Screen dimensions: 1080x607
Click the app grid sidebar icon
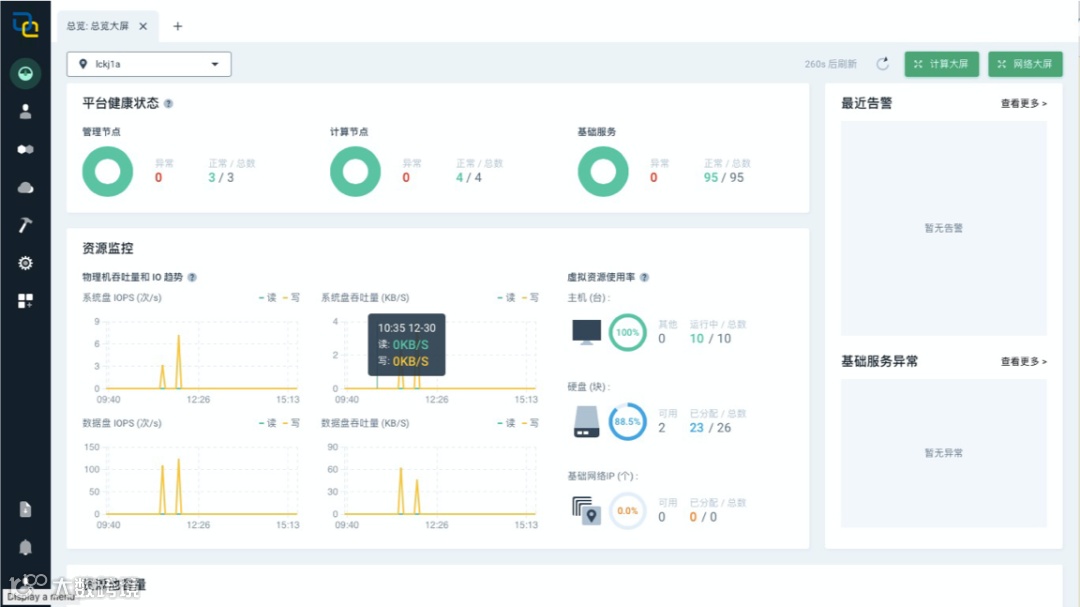[x=25, y=300]
